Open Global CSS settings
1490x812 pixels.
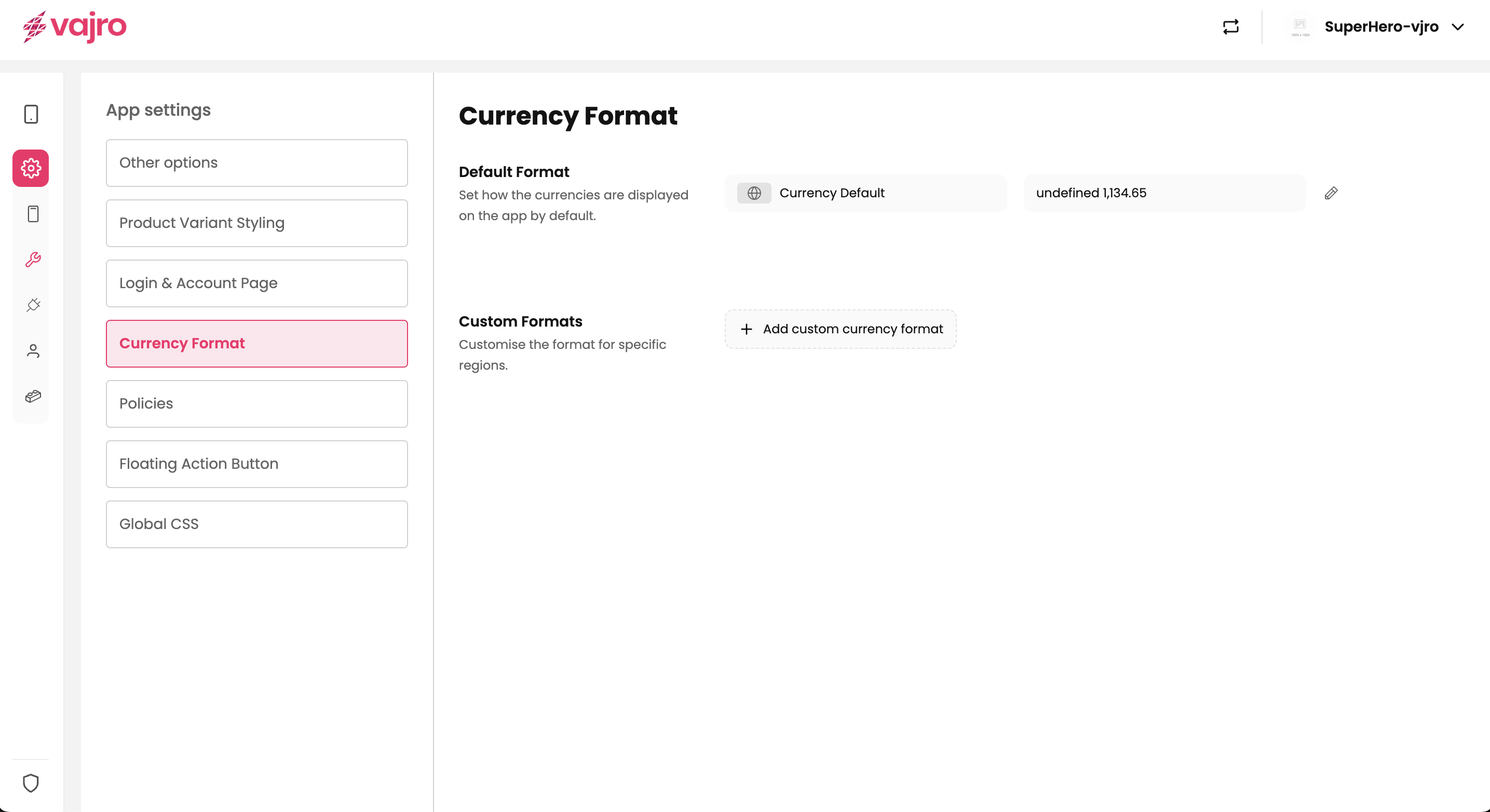[x=257, y=524]
